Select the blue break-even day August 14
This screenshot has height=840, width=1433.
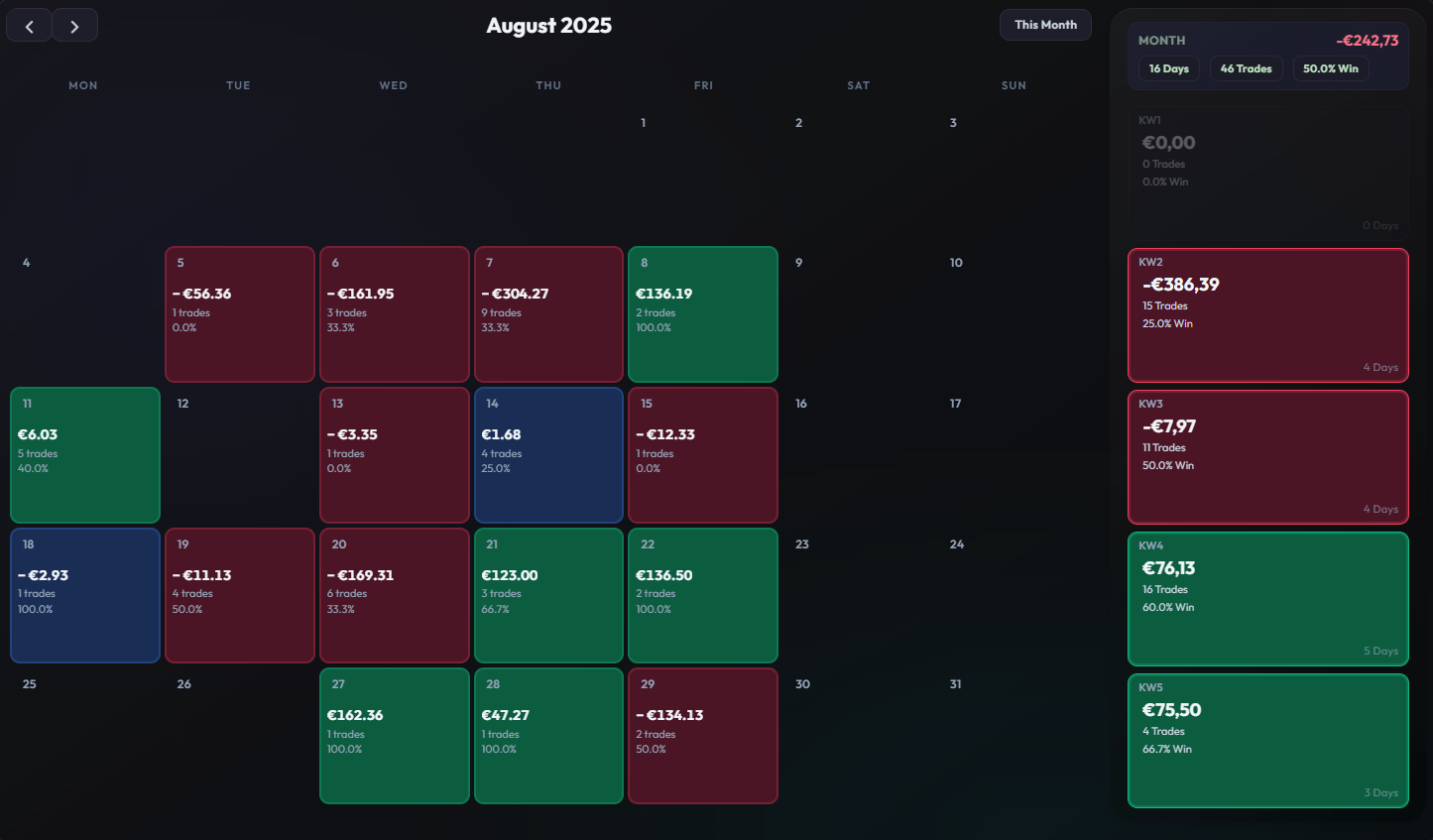click(x=548, y=454)
